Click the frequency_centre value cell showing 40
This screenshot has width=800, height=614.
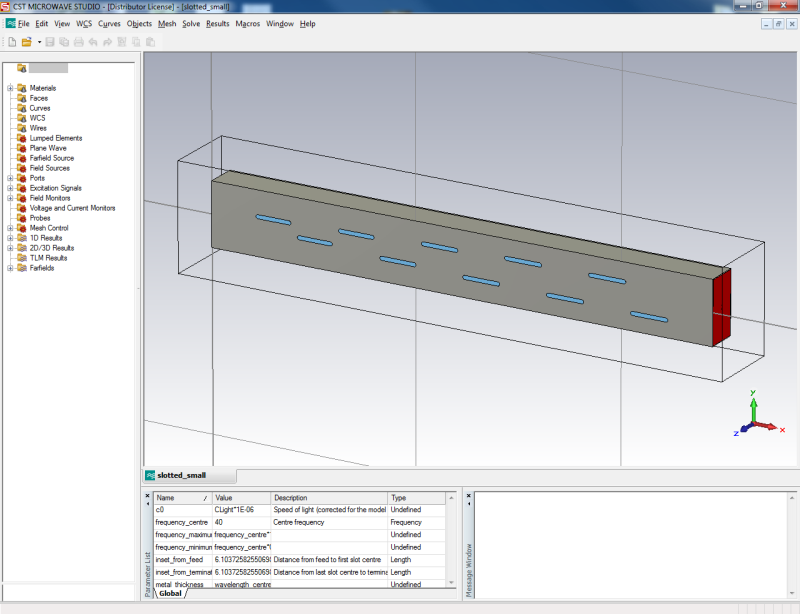coord(241,522)
